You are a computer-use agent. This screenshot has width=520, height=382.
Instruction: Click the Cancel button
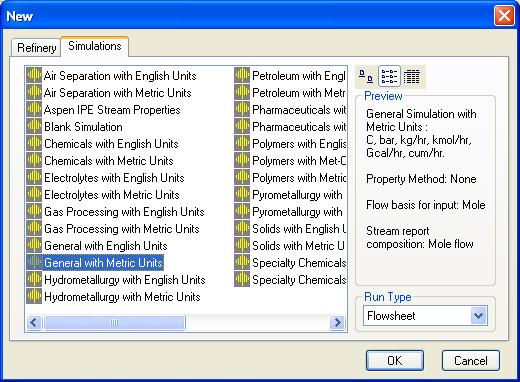tap(471, 361)
